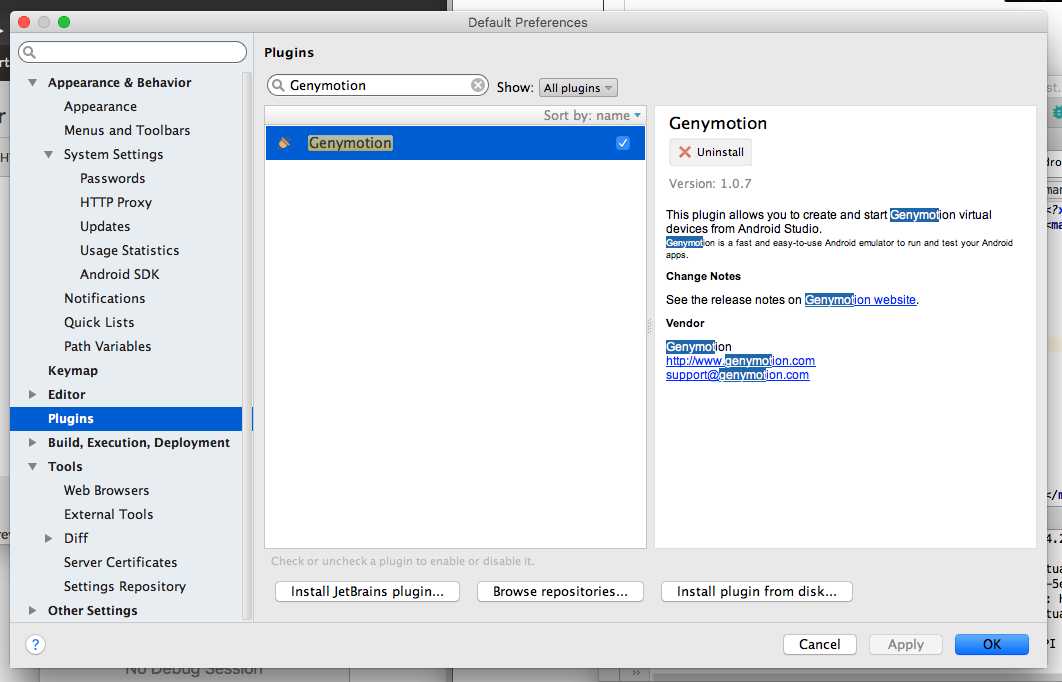Screen dimensions: 1062x682
Task: Open Notifications settings
Action: pyautogui.click(x=104, y=298)
